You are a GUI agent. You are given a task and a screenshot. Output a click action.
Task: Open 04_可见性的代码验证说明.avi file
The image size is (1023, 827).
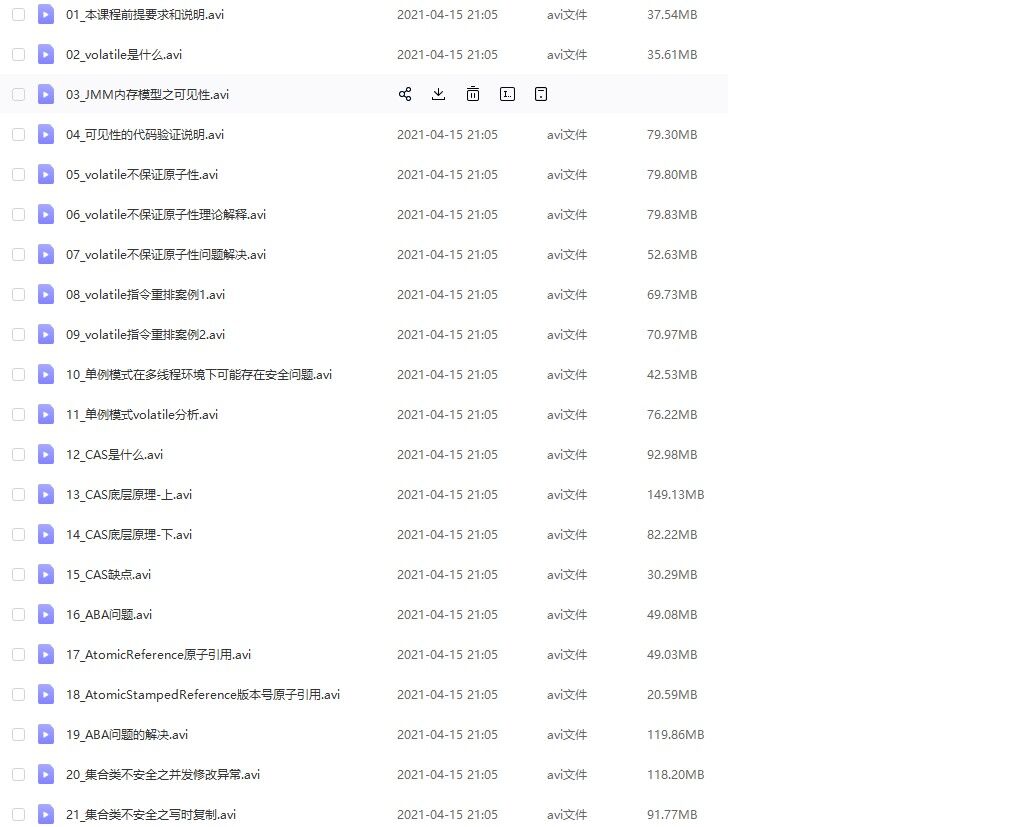point(145,134)
